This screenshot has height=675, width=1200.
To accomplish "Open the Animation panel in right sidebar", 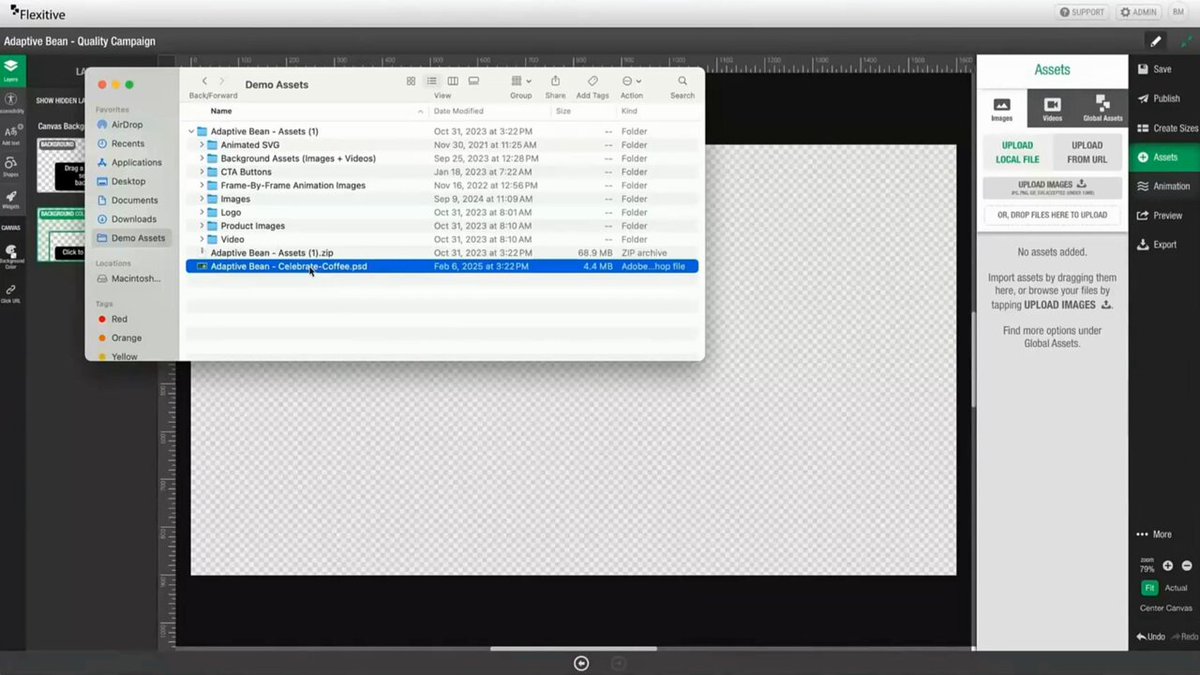I will (x=1164, y=186).
